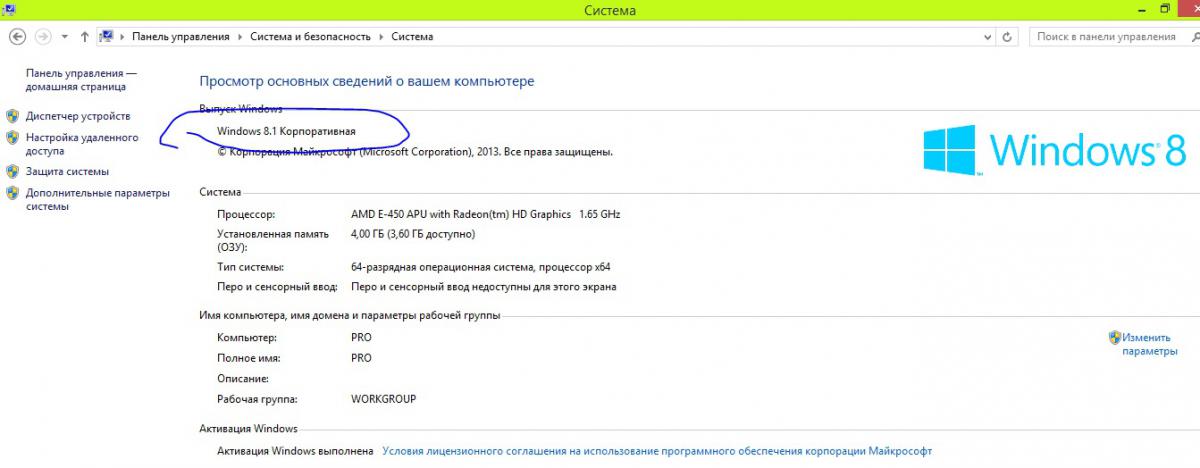Click the Back navigation arrow
The width and height of the screenshot is (1200, 468).
click(x=17, y=36)
